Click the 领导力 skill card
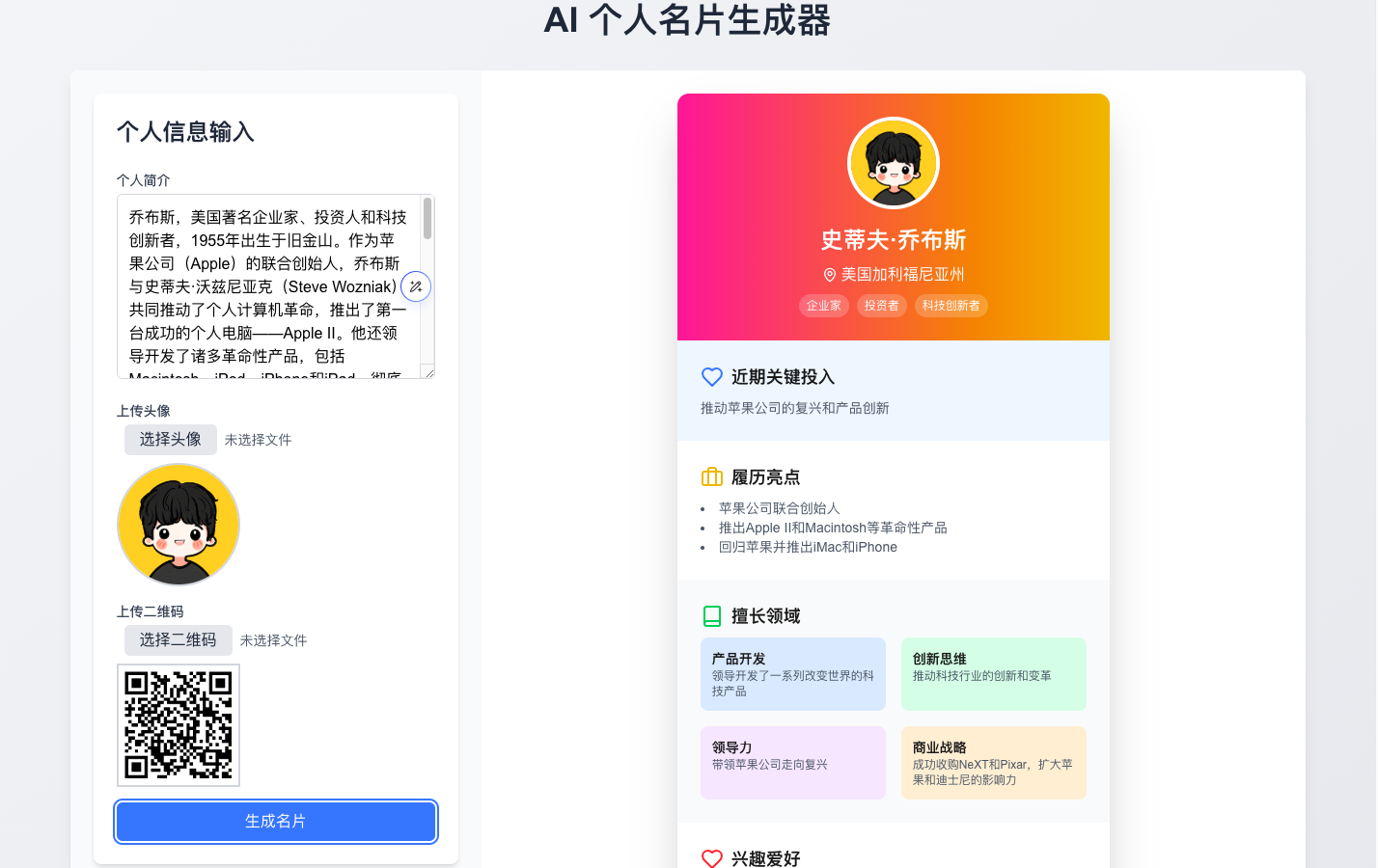The width and height of the screenshot is (1378, 868). click(793, 763)
